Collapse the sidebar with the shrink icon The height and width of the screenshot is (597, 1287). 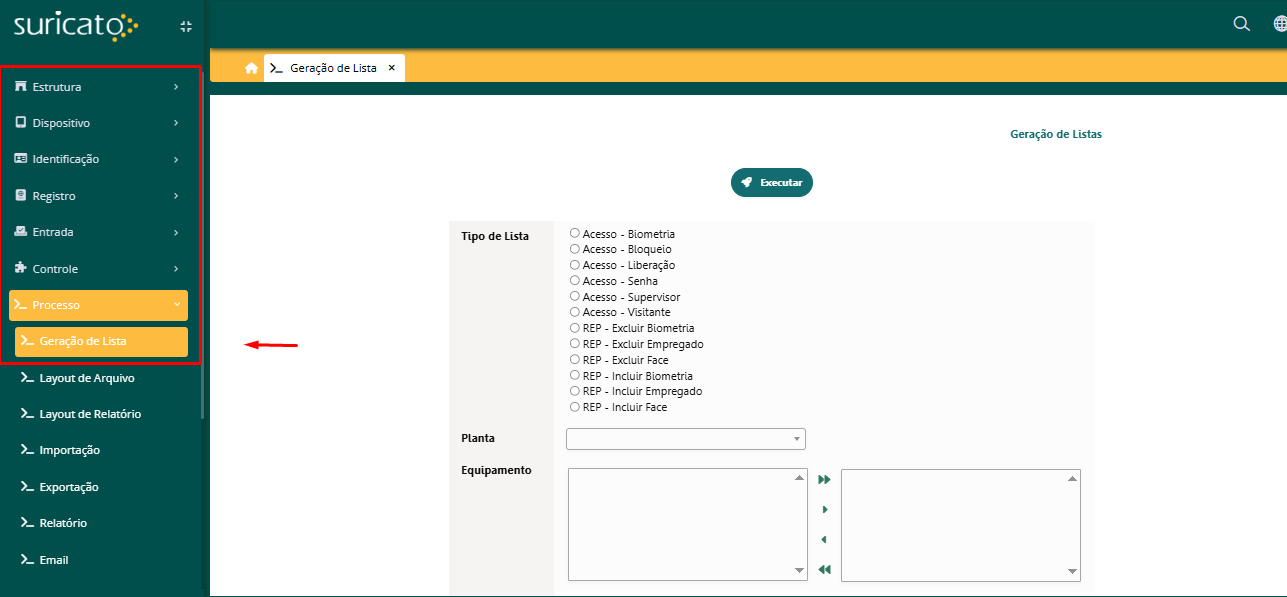point(186,26)
